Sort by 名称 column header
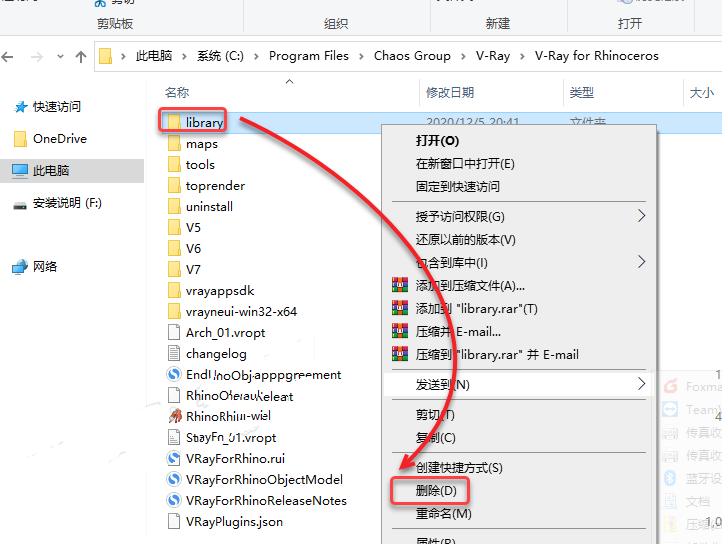This screenshot has width=722, height=544. (177, 93)
